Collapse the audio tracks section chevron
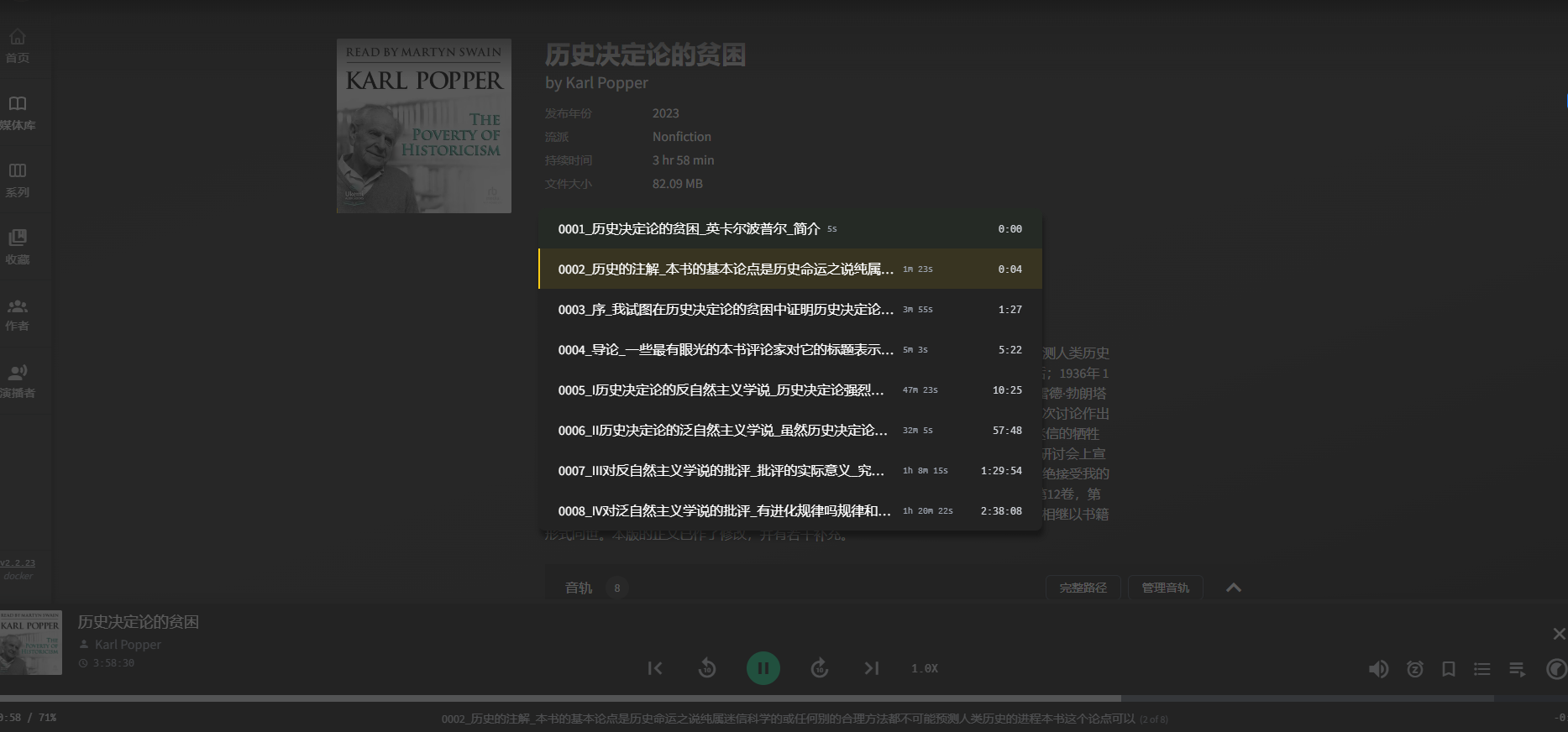Image resolution: width=1568 pixels, height=732 pixels. pos(1233,588)
